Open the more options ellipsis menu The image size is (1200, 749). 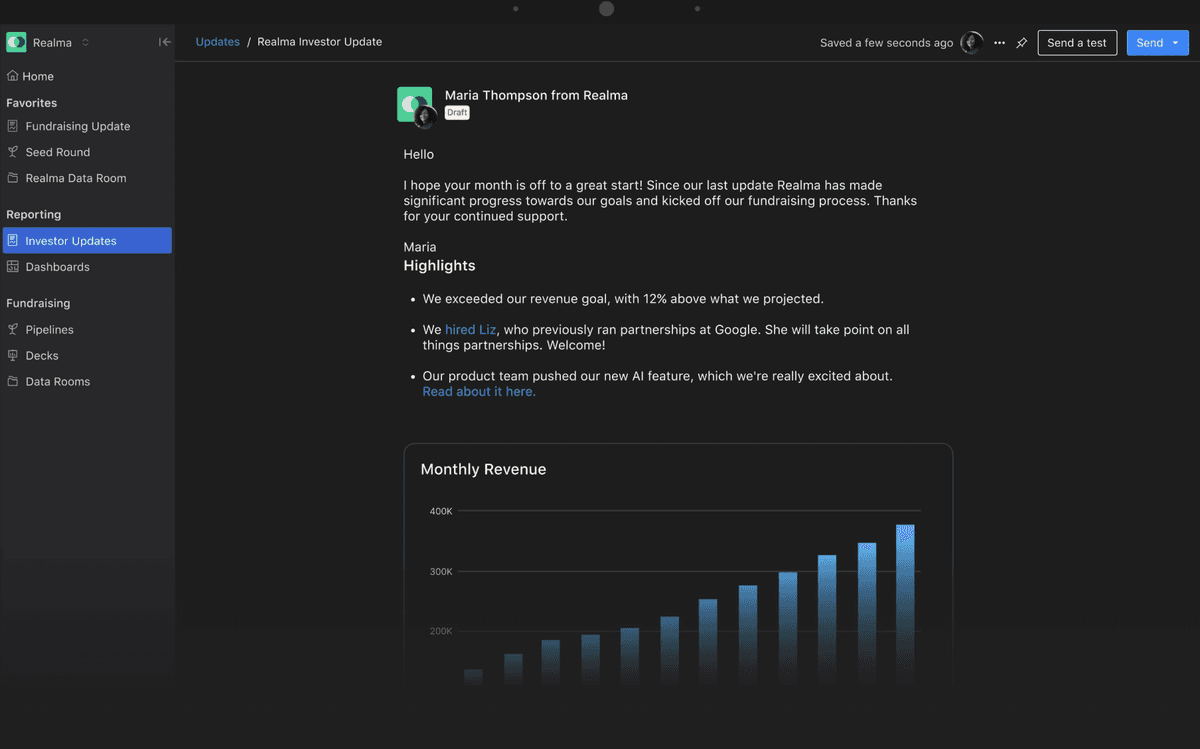pyautogui.click(x=999, y=42)
